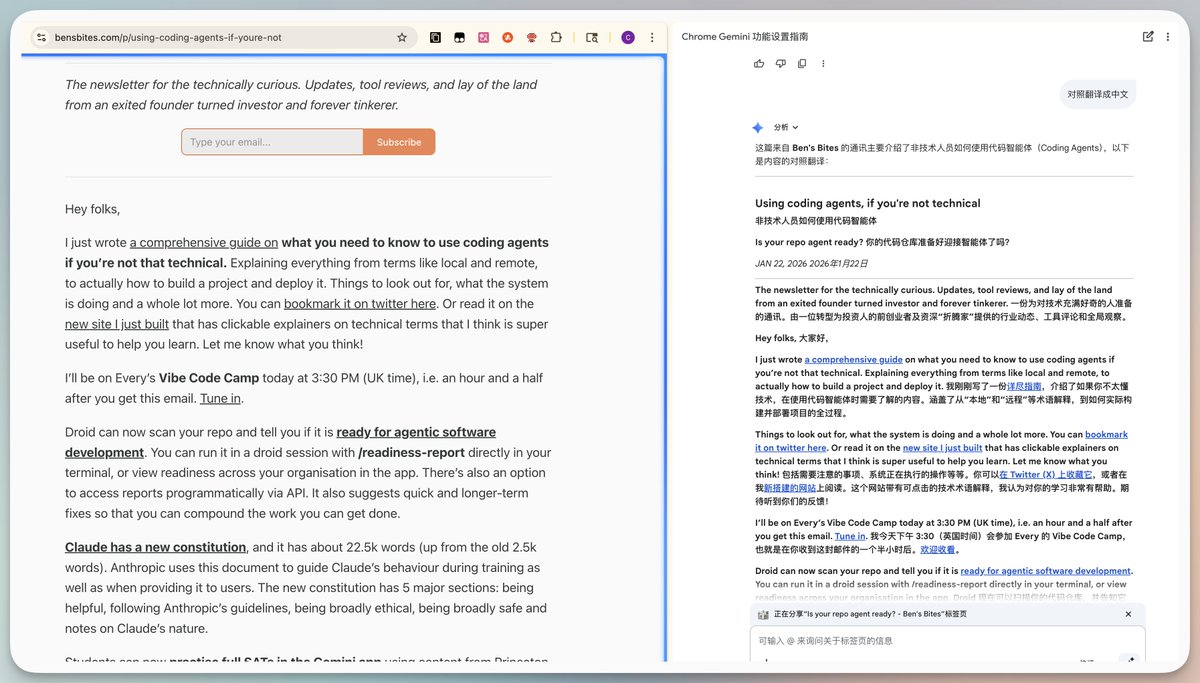Click the 对照翻译成中文 user message bubble
This screenshot has width=1200, height=683.
tap(1097, 95)
